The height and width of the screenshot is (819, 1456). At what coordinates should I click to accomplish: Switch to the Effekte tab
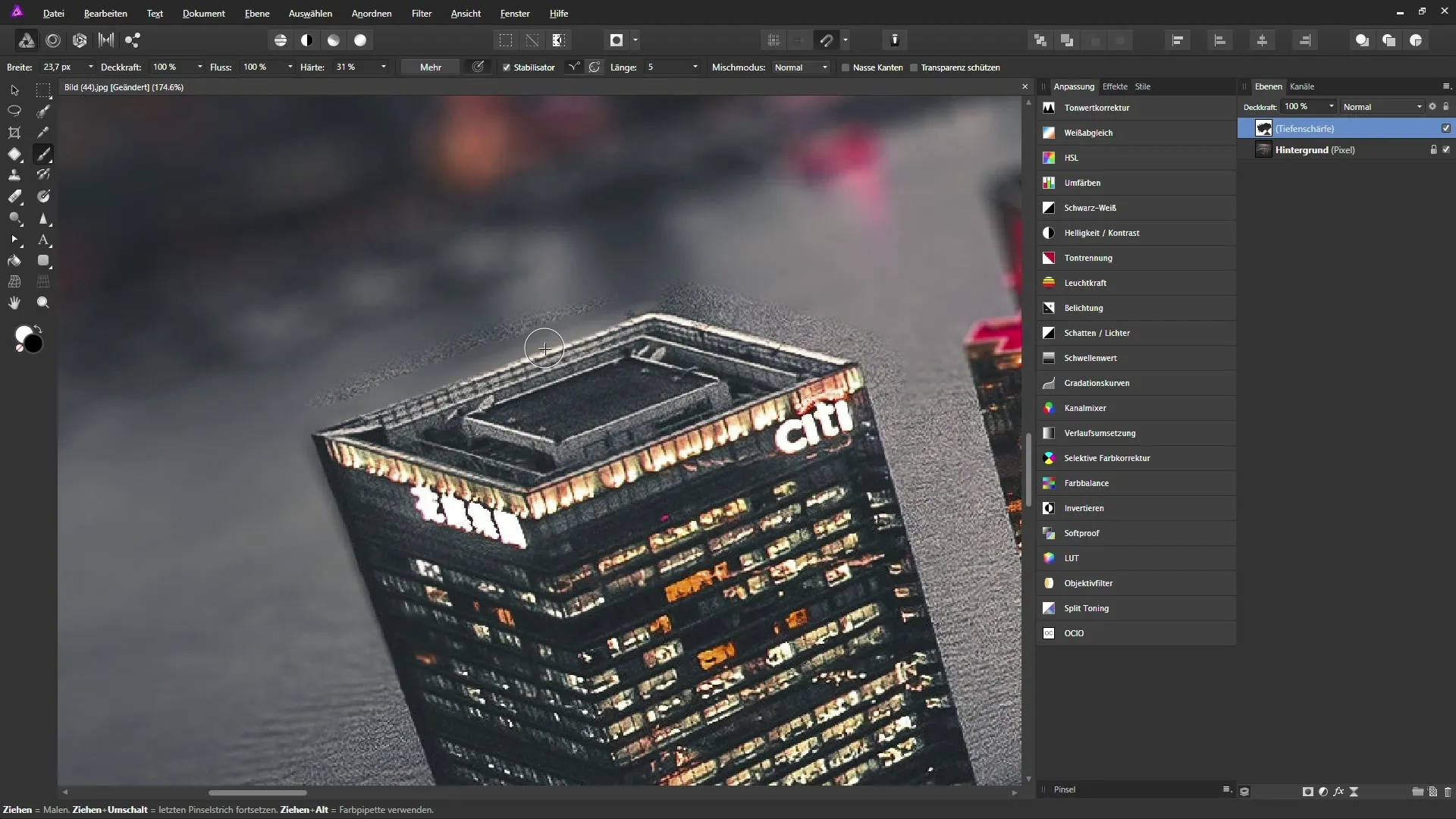1115,86
